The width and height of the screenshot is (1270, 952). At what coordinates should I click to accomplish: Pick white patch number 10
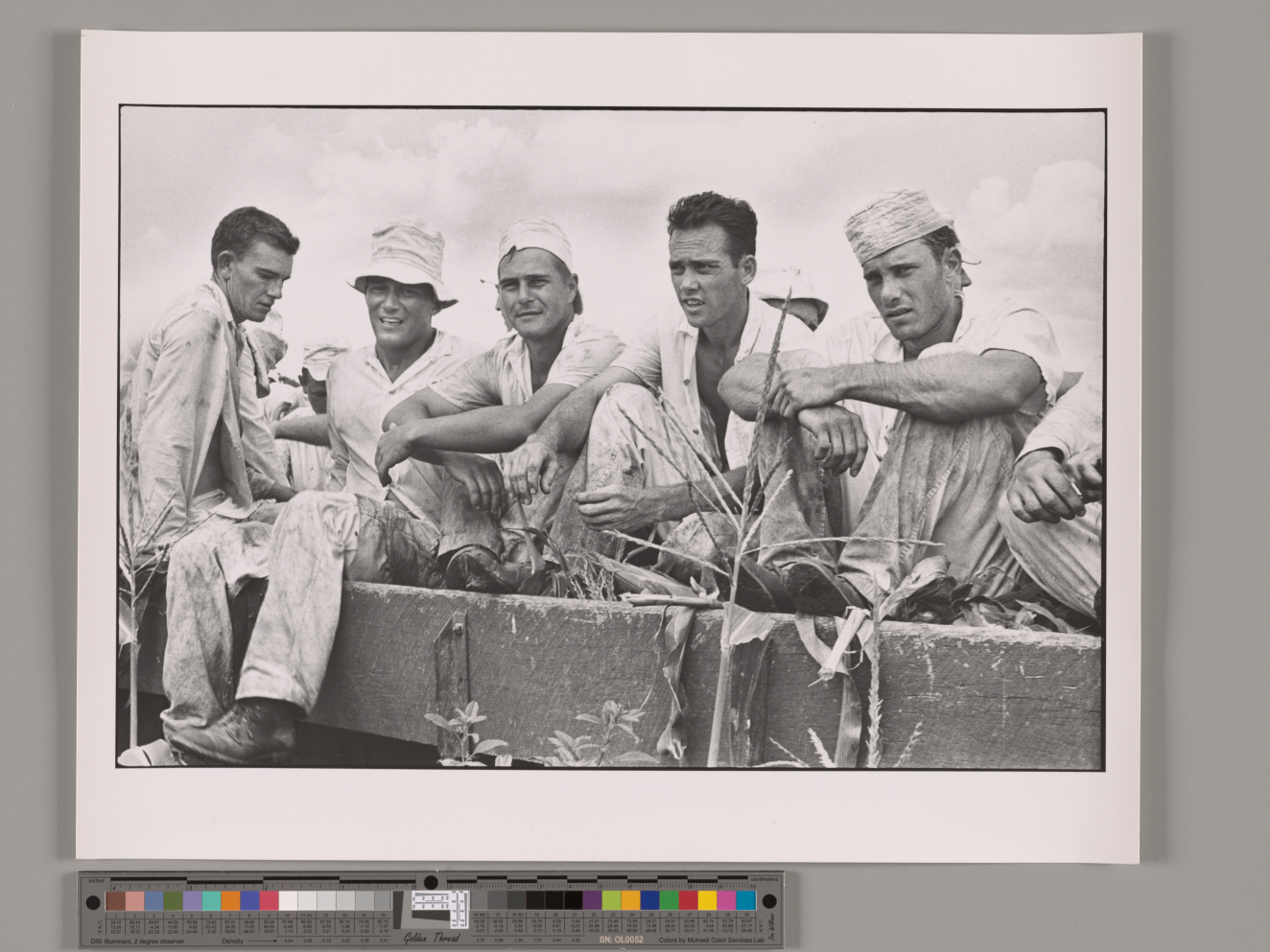[x=288, y=901]
